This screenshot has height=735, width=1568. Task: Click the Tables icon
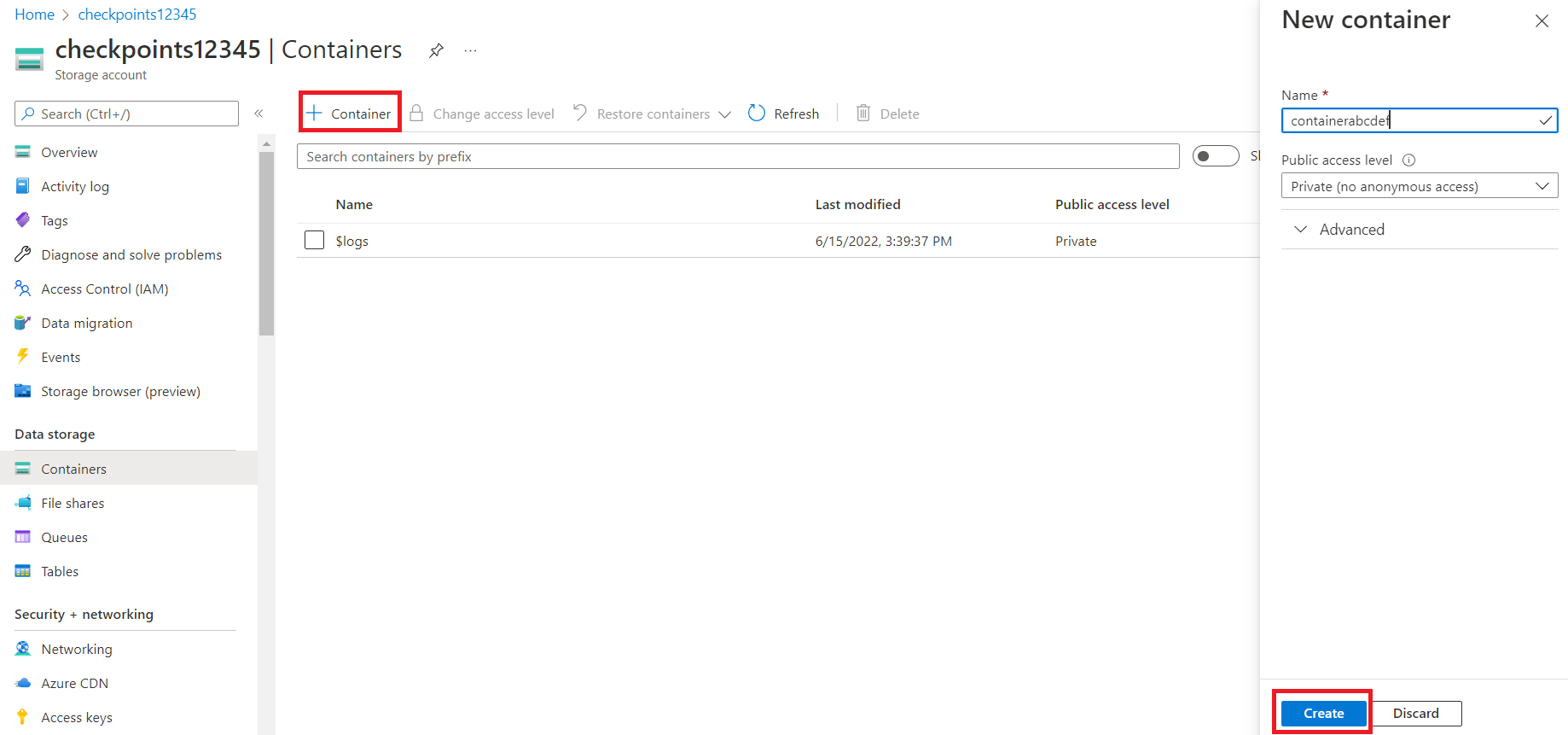coord(23,571)
